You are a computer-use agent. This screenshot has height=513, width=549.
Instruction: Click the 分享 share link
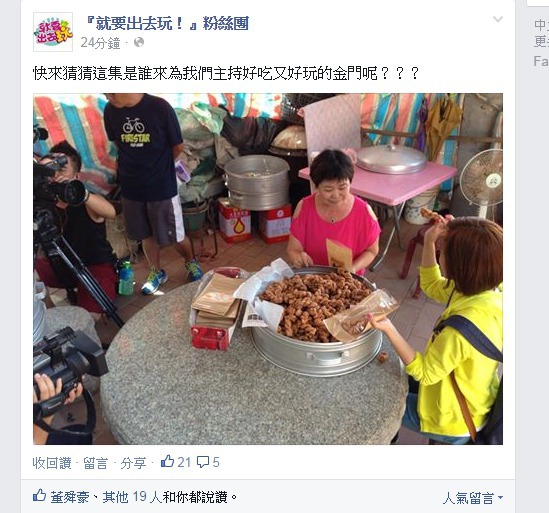[x=133, y=463]
